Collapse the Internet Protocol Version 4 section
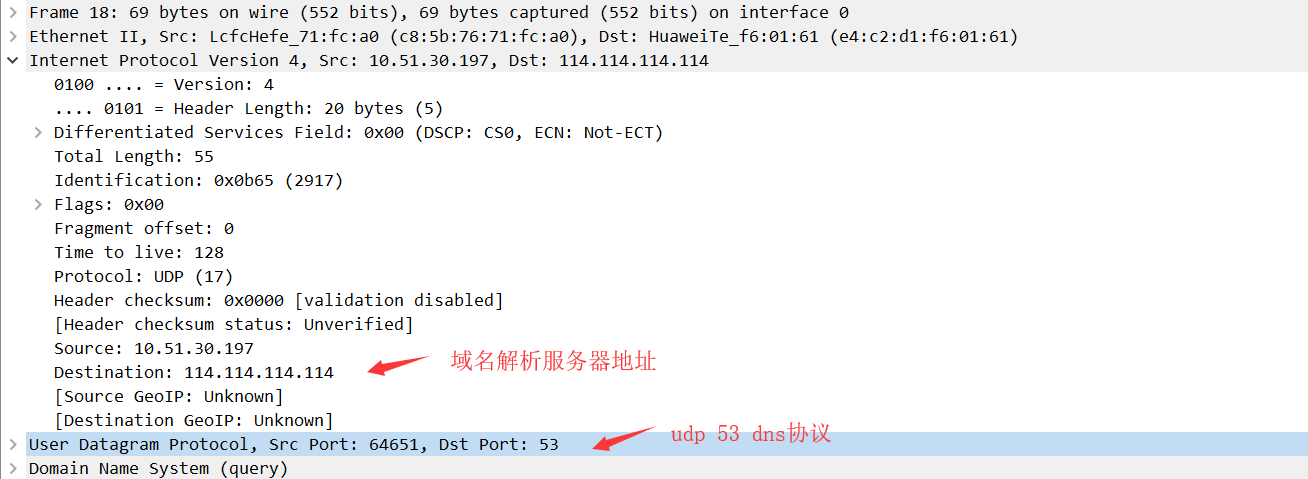Viewport: 1308px width, 479px height. [x=12, y=61]
